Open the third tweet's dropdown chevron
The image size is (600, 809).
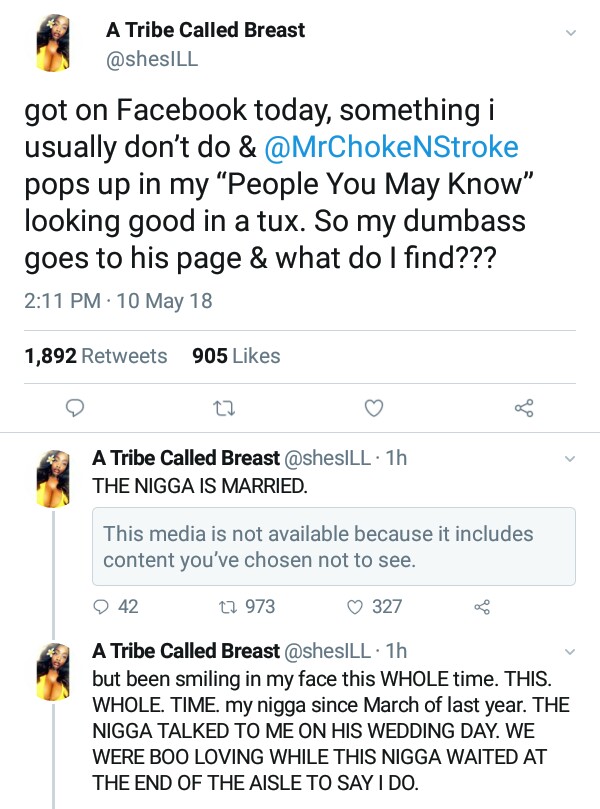571,651
